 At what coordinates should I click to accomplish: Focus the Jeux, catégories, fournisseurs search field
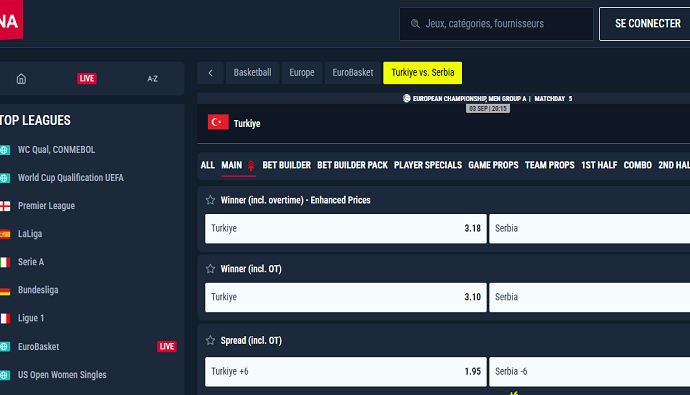pos(496,24)
